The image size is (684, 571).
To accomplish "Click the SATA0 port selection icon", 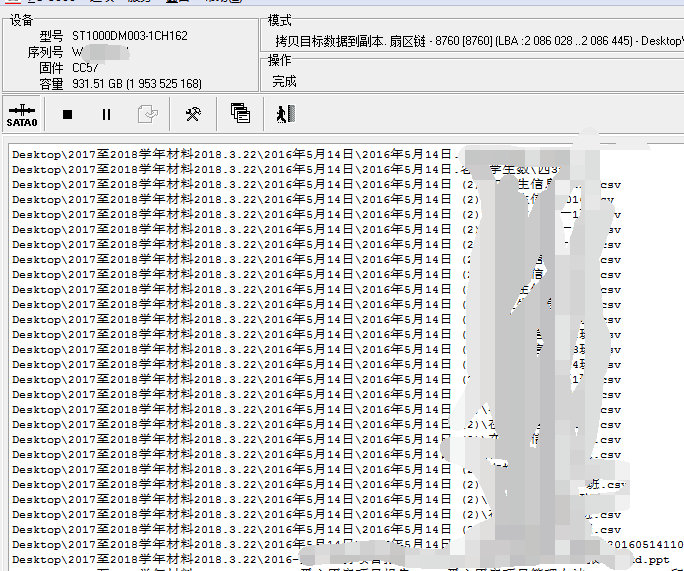I will [21, 114].
